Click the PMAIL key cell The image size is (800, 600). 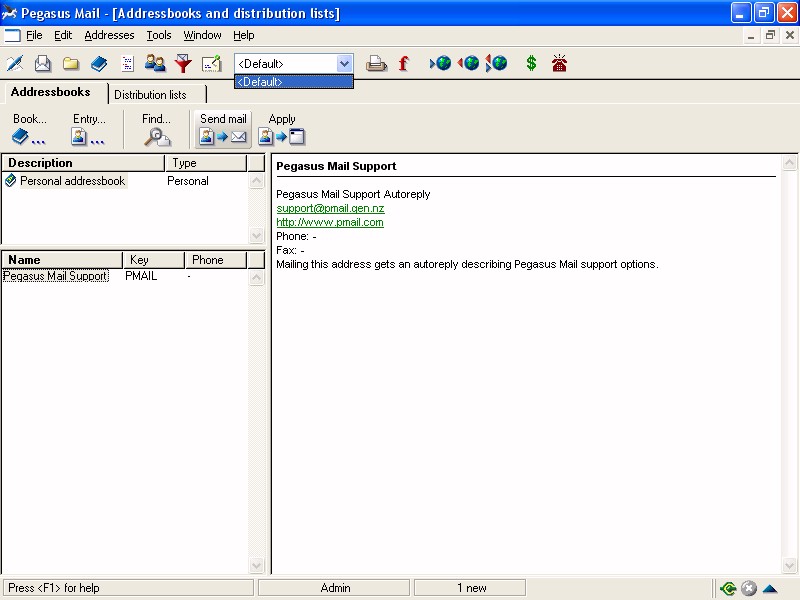coord(141,276)
